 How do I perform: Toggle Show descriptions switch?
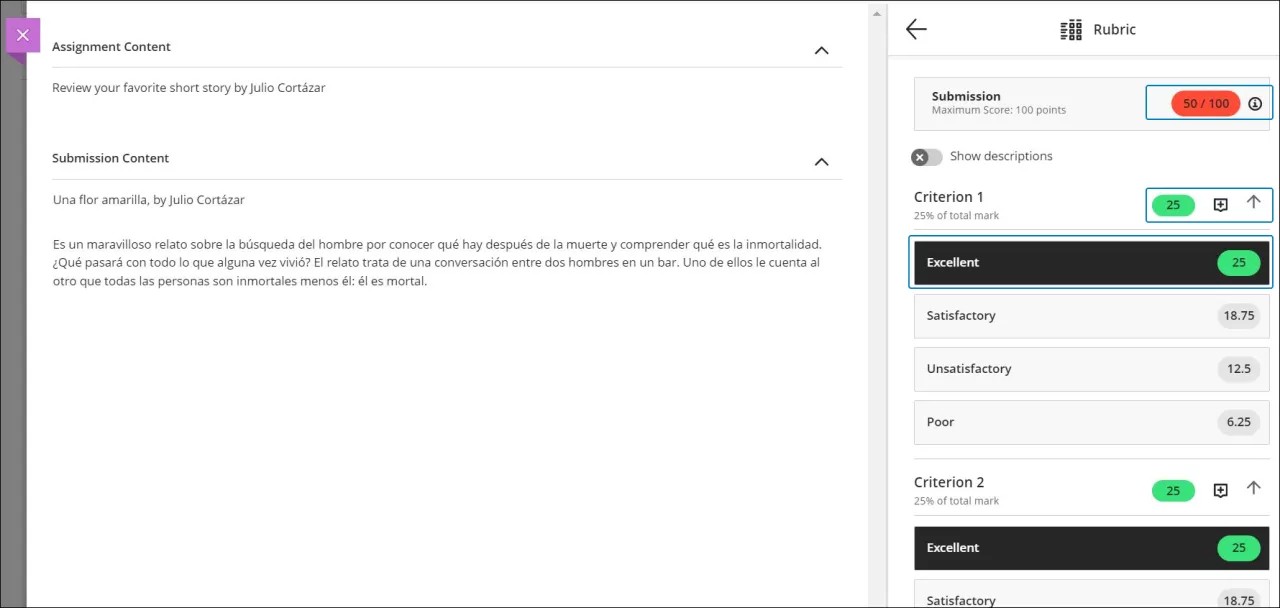coord(927,157)
